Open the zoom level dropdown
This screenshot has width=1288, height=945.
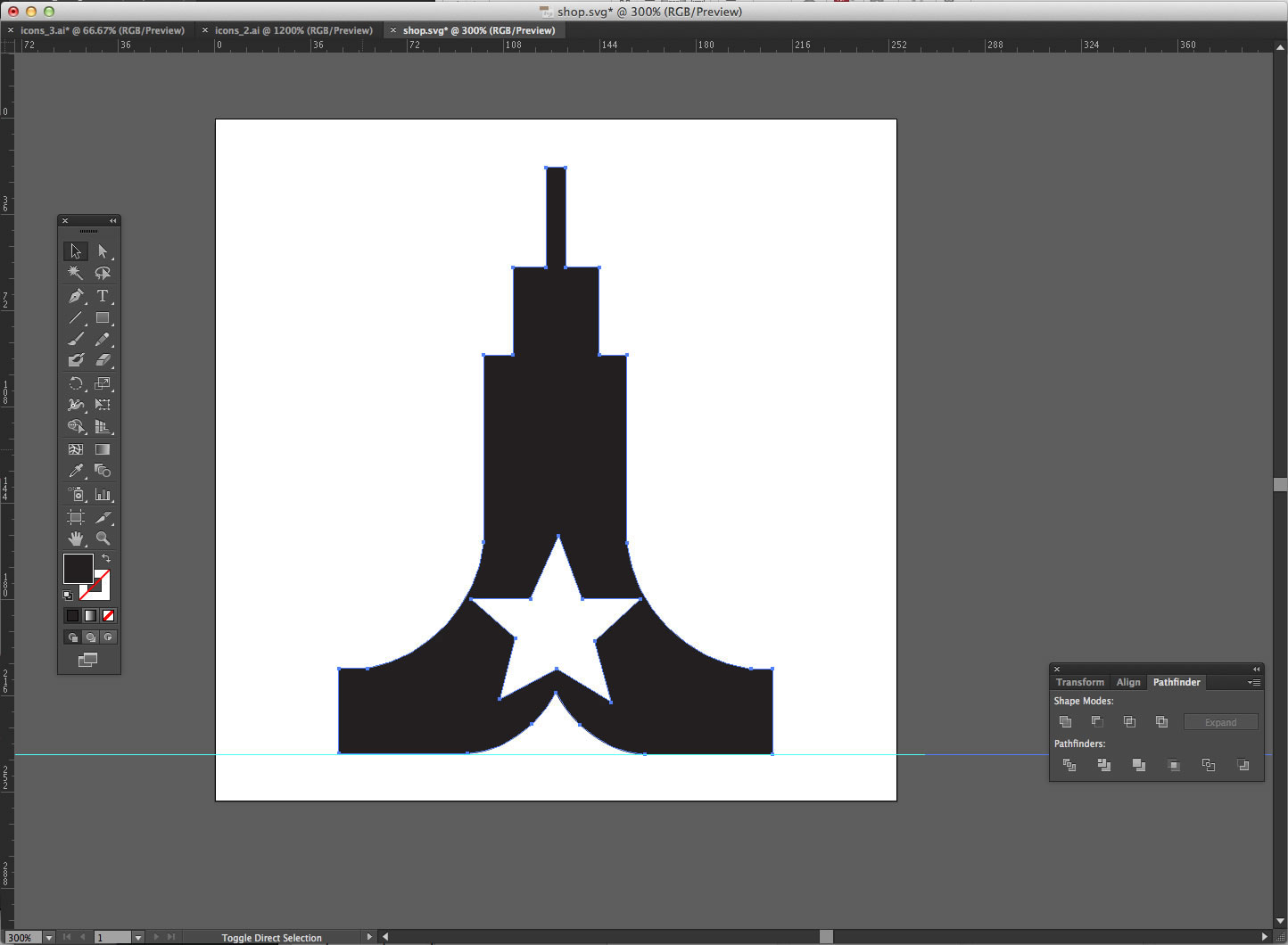(49, 937)
